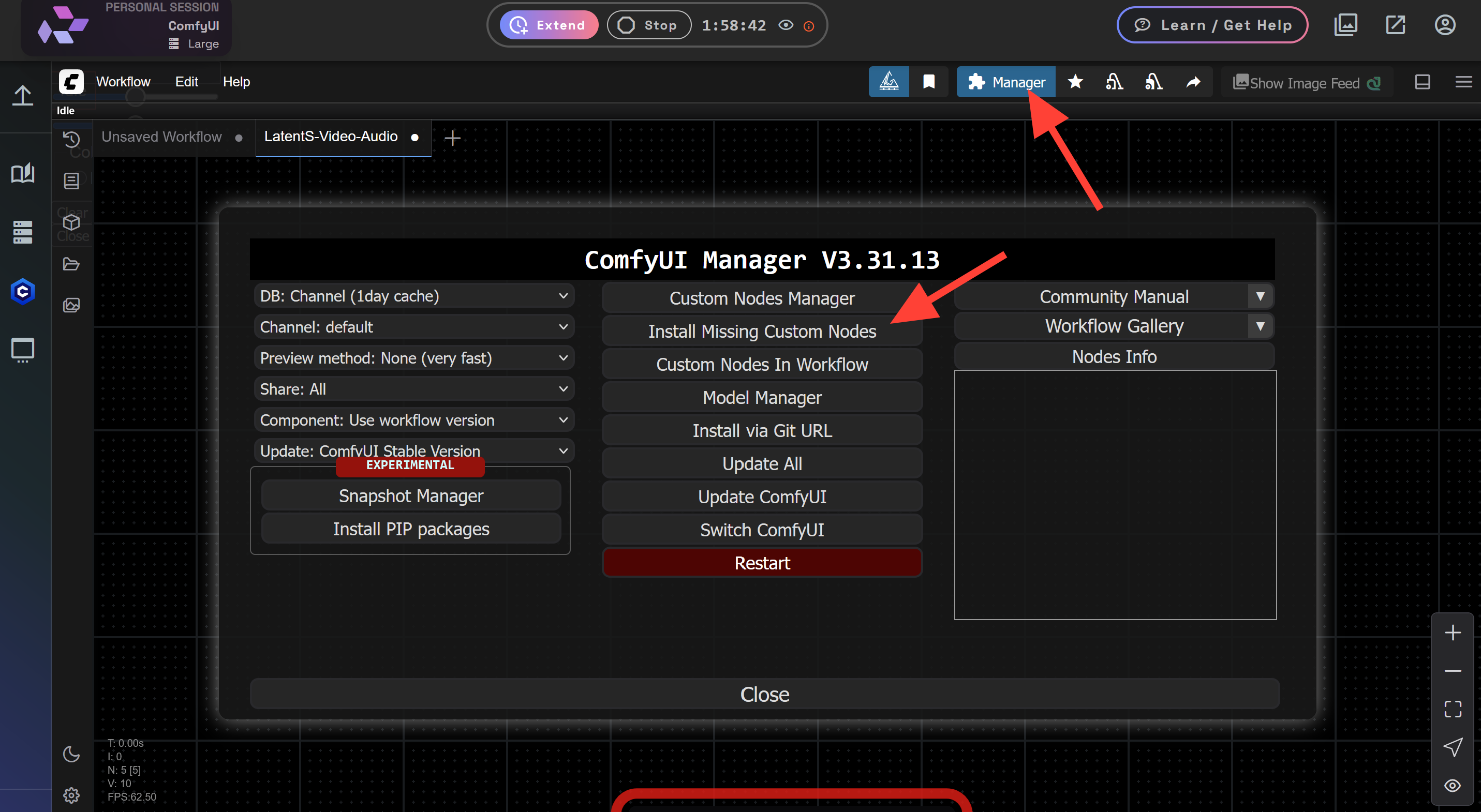Open the queue history clock icon
Screen dimensions: 1481x812
click(x=71, y=140)
